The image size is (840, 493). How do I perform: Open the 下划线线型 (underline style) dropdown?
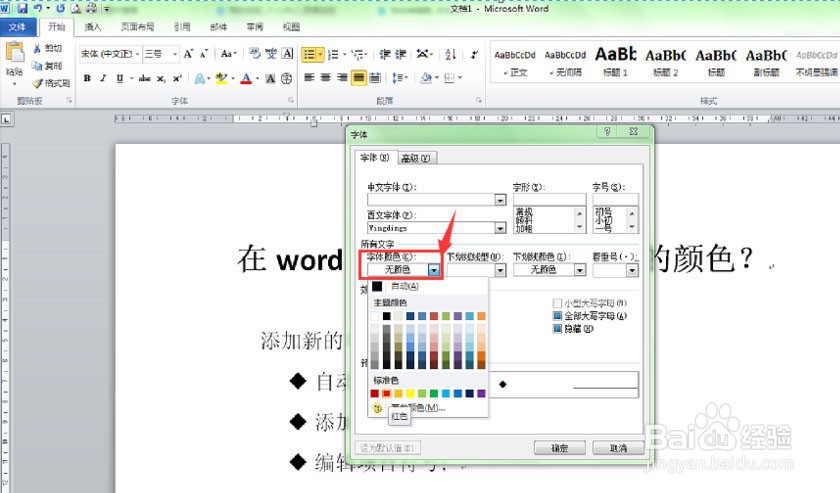tap(500, 270)
